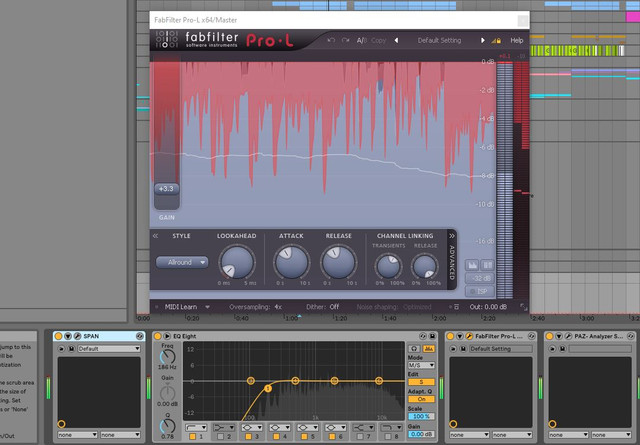Click the Lookahead knob

click(237, 263)
